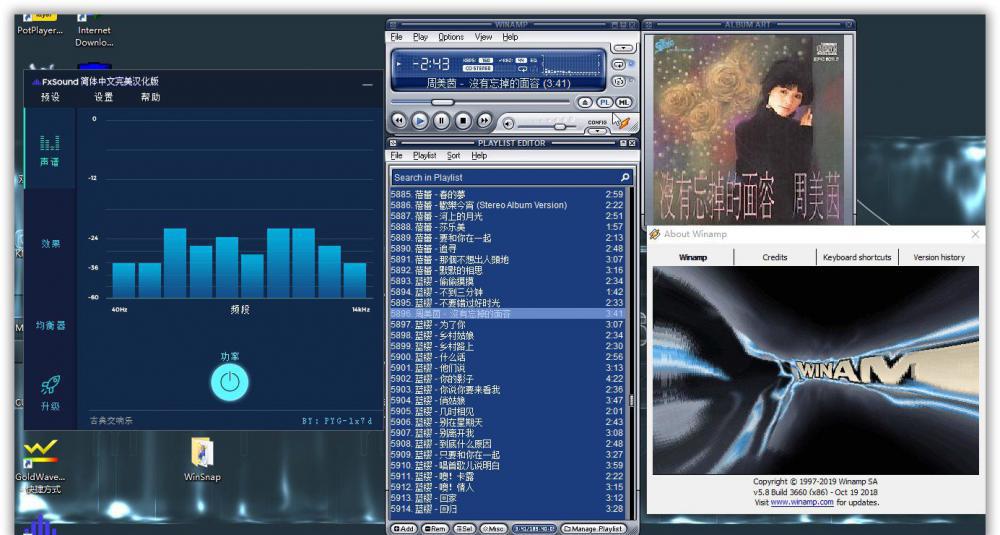
Task: Select playlist track number 5914
Action: pos(507,509)
